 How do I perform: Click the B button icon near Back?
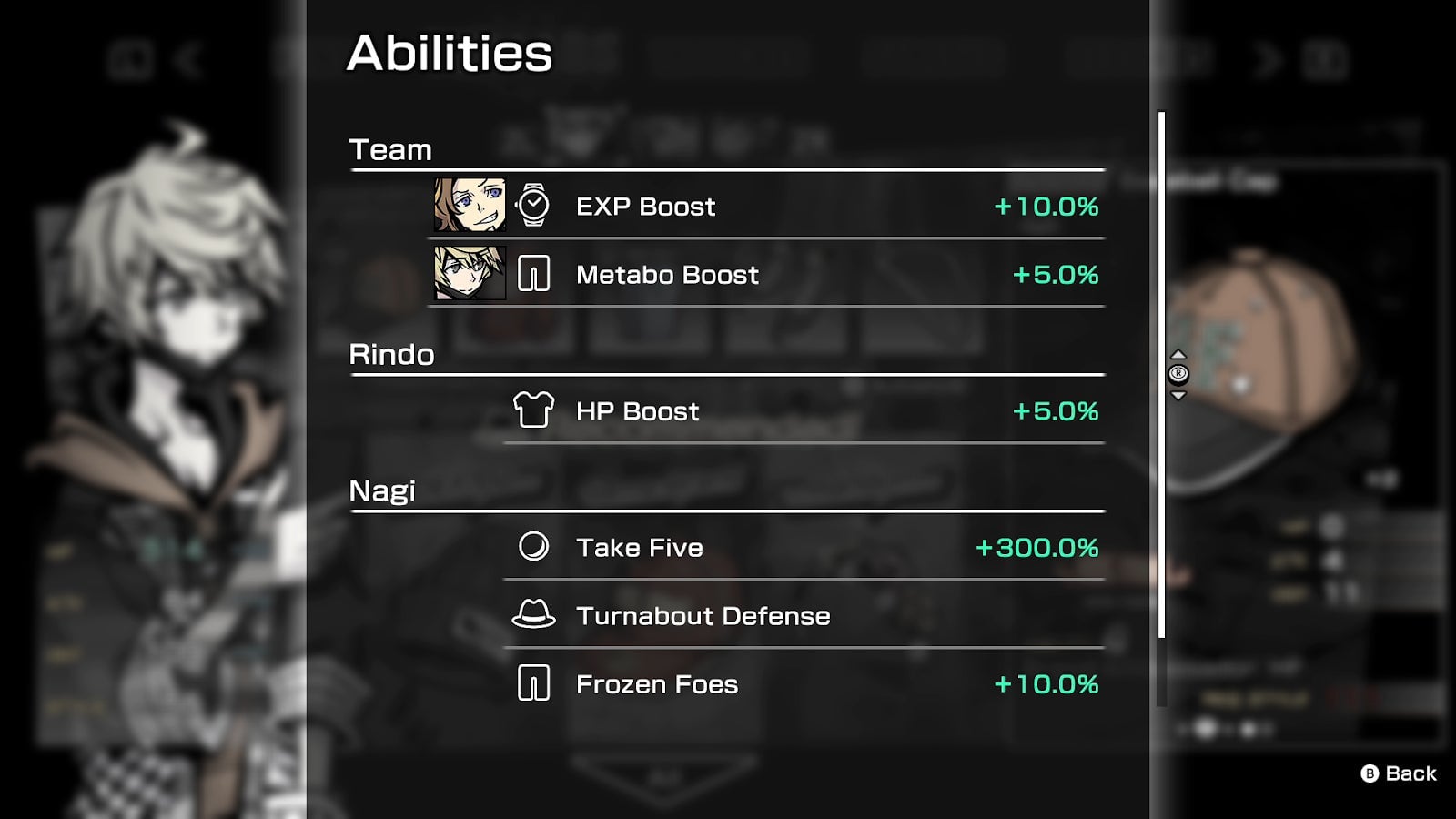point(1370,773)
